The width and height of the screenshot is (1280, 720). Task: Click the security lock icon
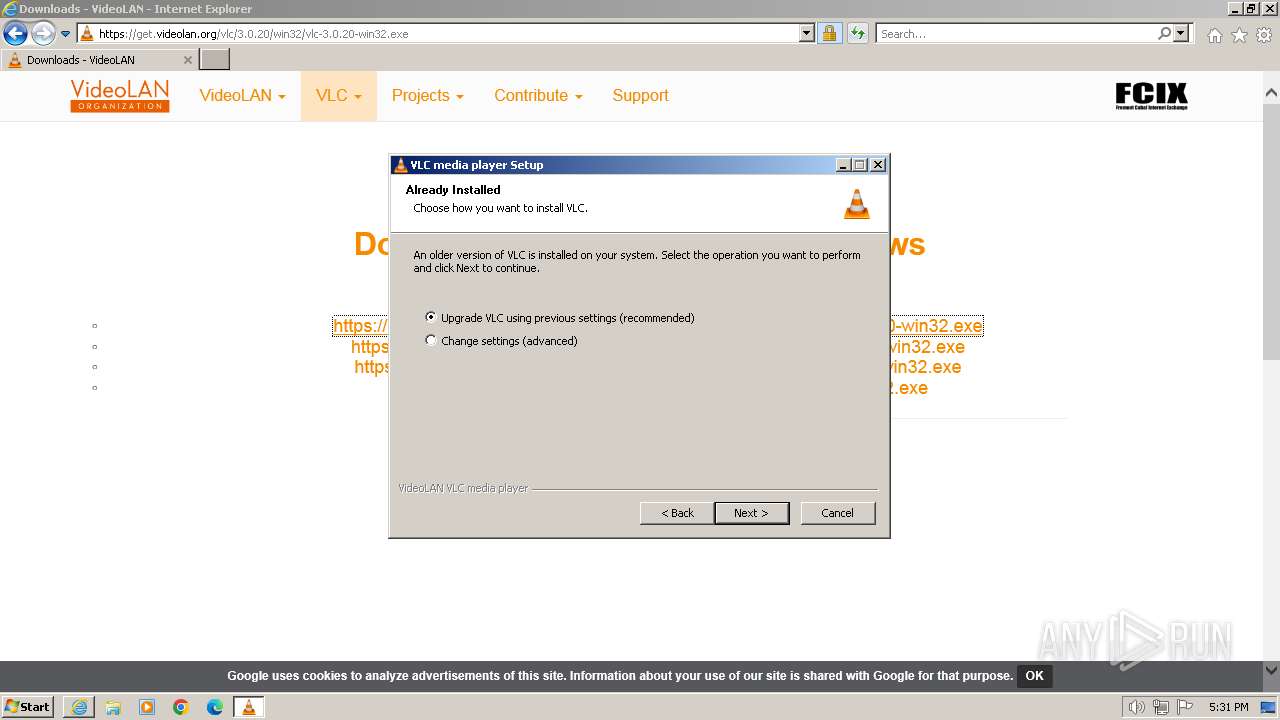[829, 34]
